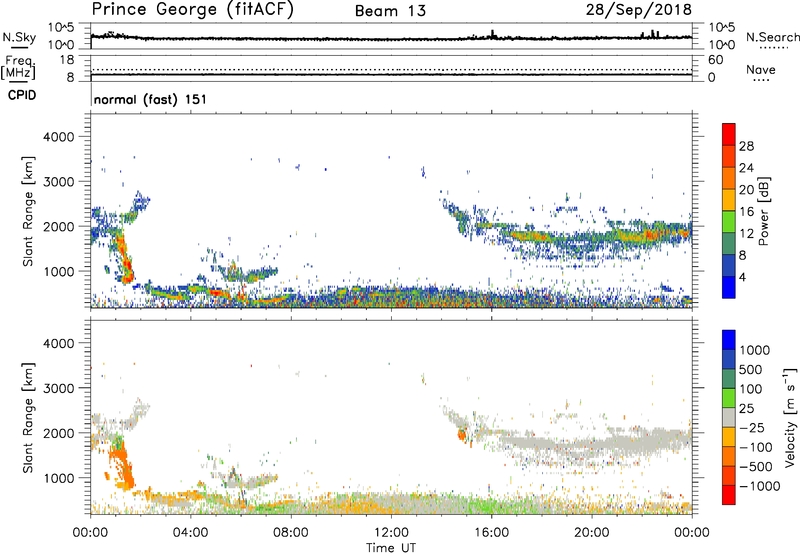Click the 'Time UT' axis title

pos(391,548)
